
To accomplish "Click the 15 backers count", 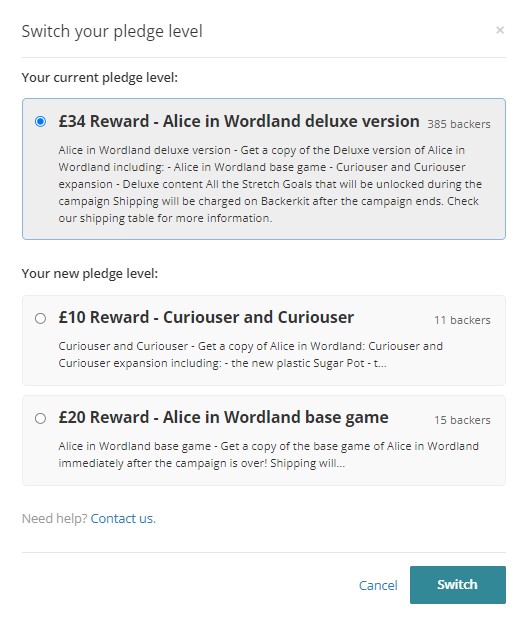I will click(x=462, y=420).
